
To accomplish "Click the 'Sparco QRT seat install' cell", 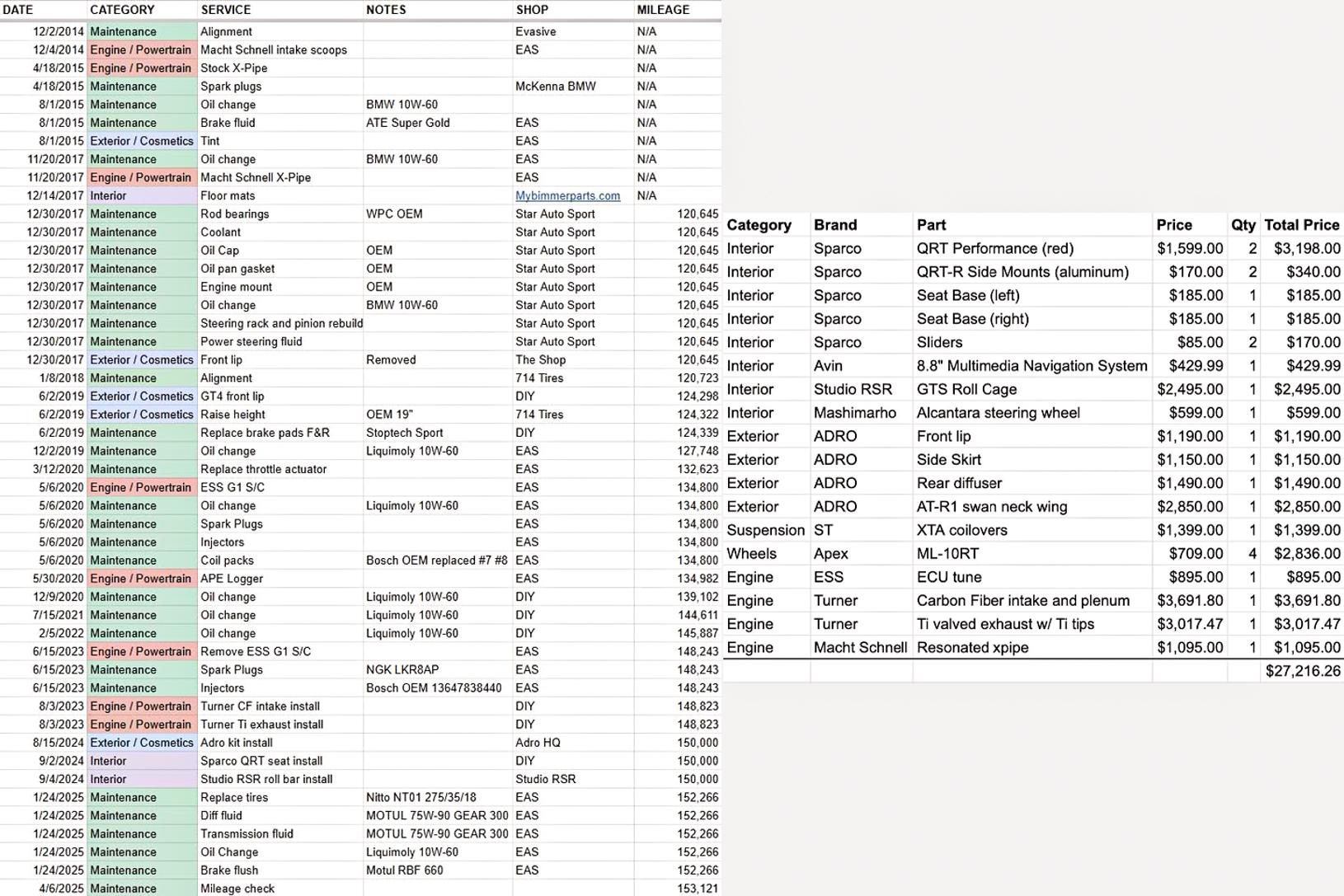I will click(x=280, y=761).
